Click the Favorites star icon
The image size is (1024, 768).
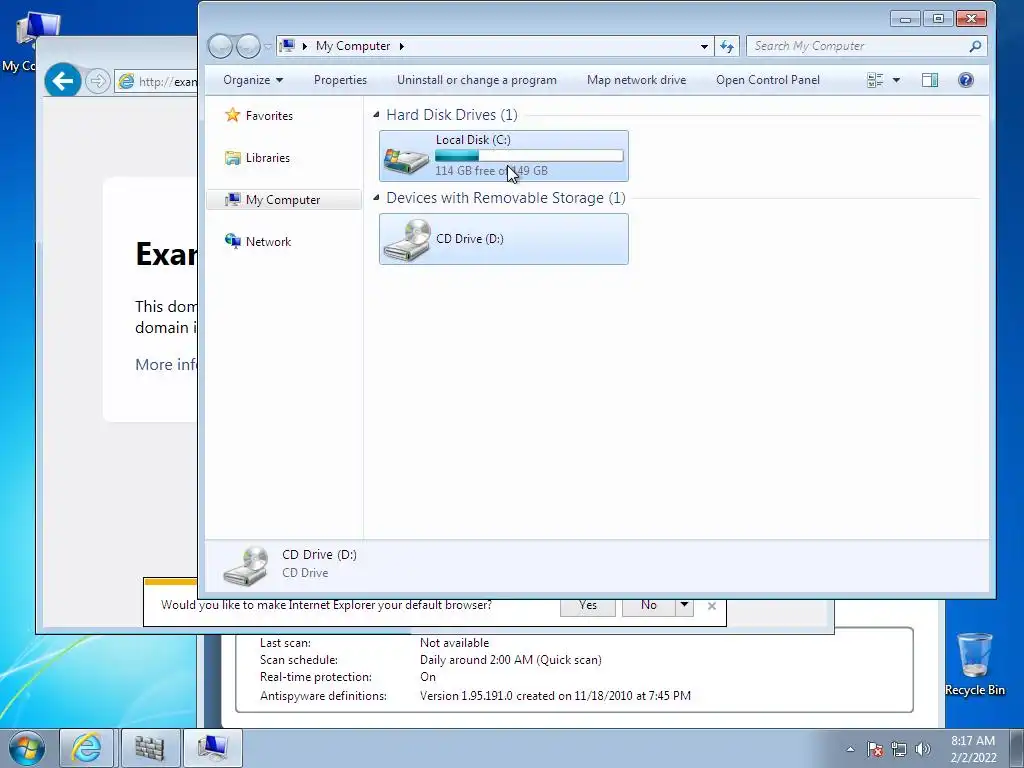click(232, 115)
